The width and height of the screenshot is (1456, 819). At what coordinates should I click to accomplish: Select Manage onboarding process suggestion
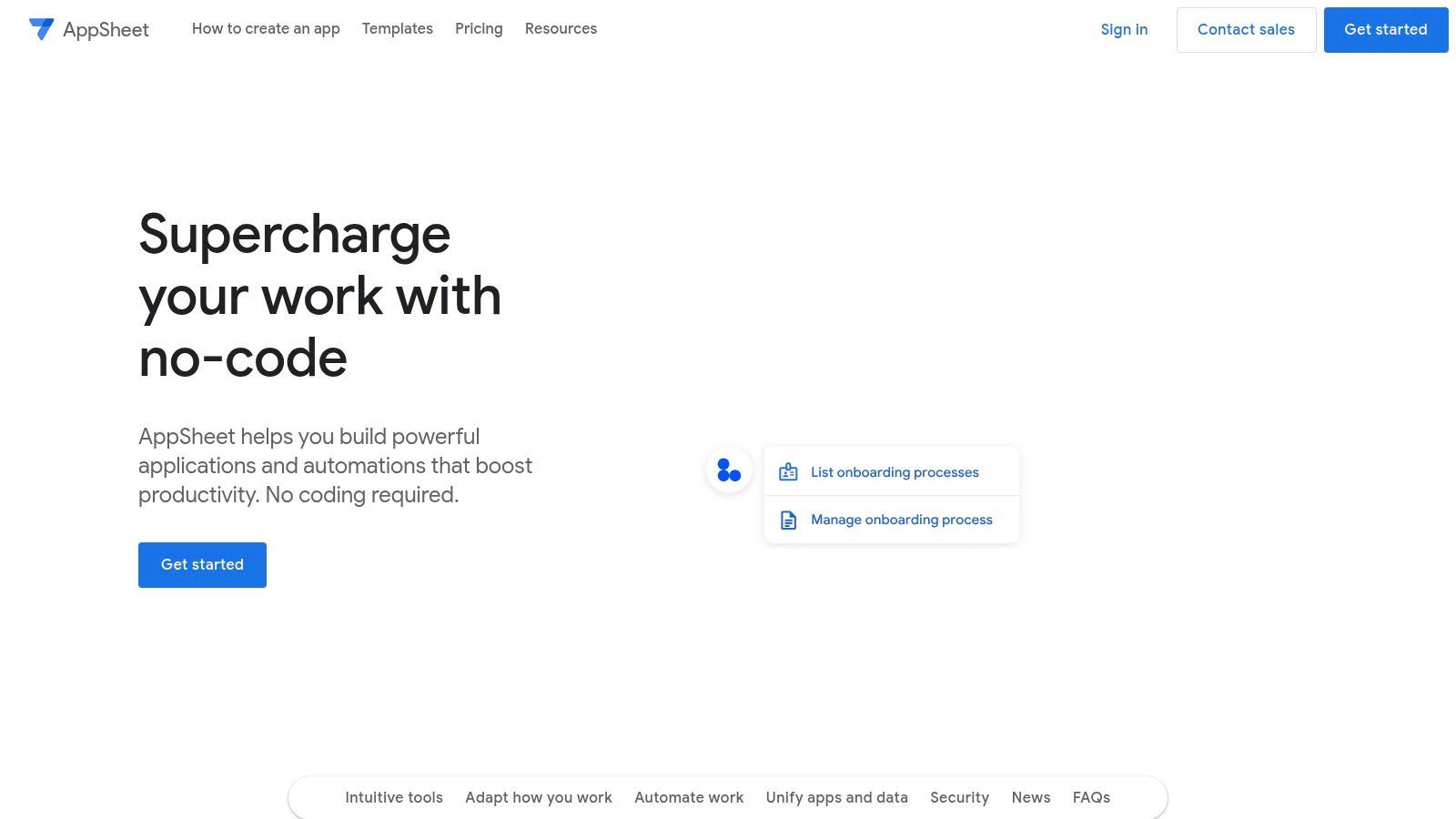[x=892, y=520]
